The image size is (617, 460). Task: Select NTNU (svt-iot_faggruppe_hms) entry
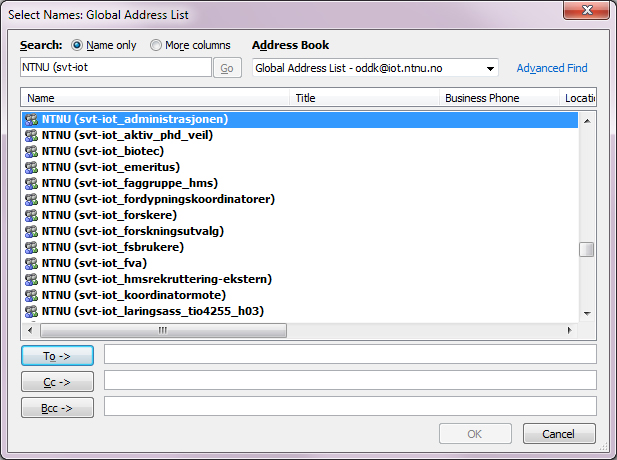coord(300,183)
